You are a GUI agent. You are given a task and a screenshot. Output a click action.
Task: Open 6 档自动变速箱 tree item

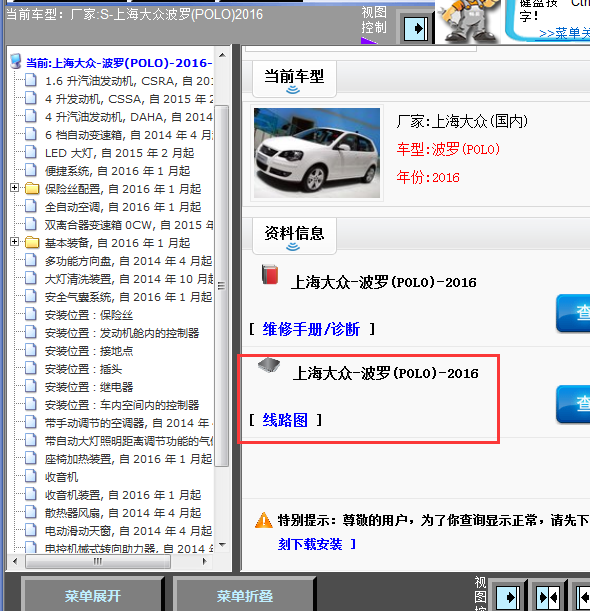[x=129, y=135]
